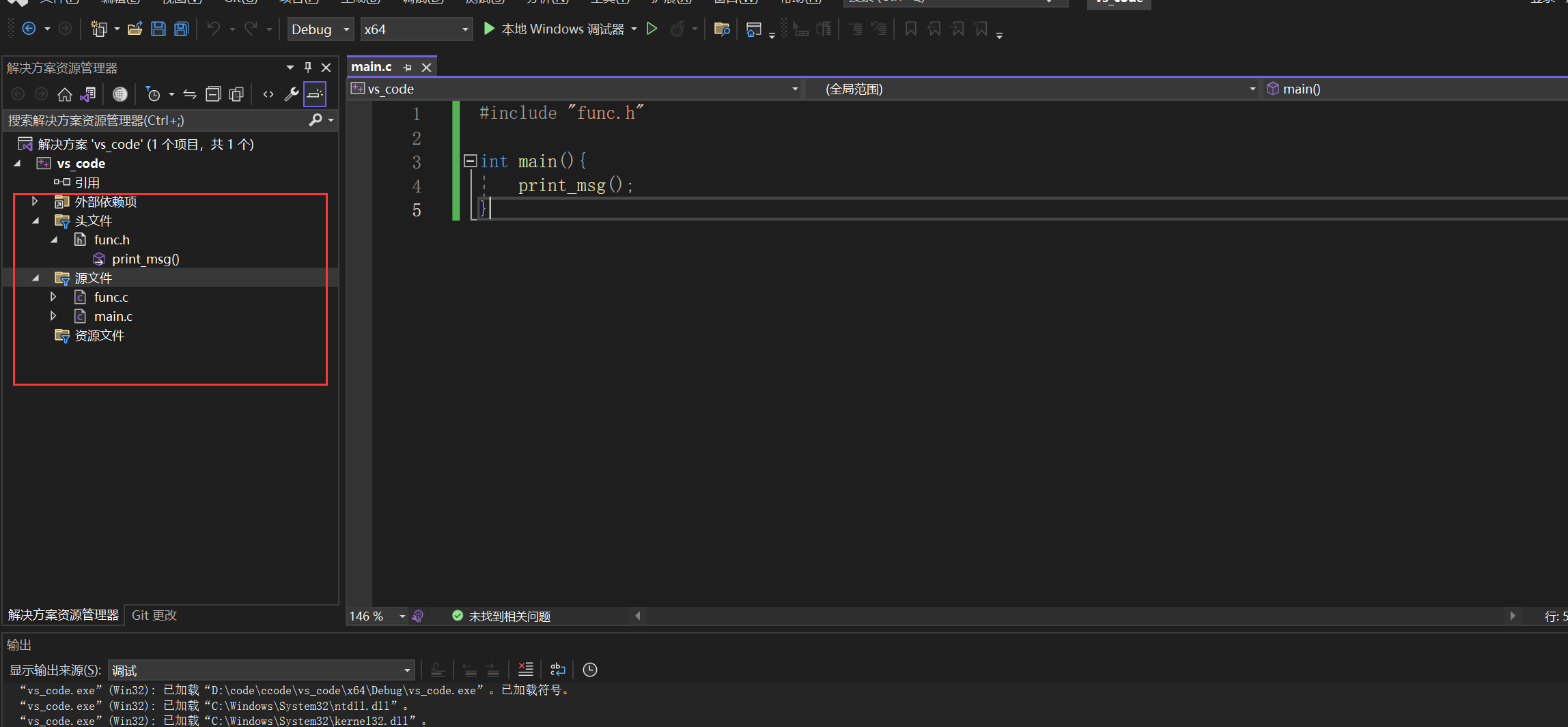Click the Solution Explorer search input field
1568x727 pixels.
pyautogui.click(x=157, y=120)
